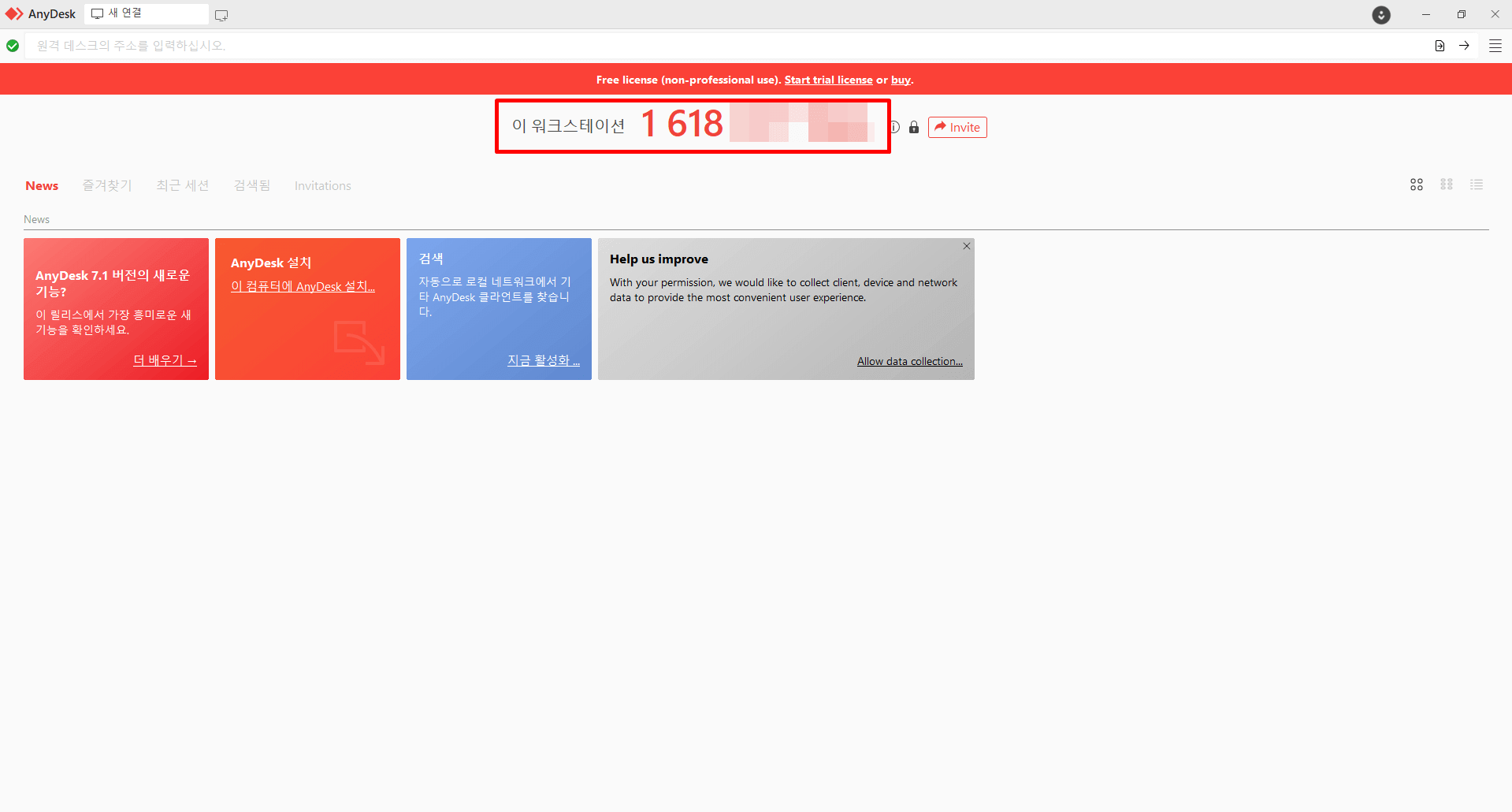Focus the remote desk address input field
This screenshot has height=812, width=1512.
pyautogui.click(x=729, y=46)
